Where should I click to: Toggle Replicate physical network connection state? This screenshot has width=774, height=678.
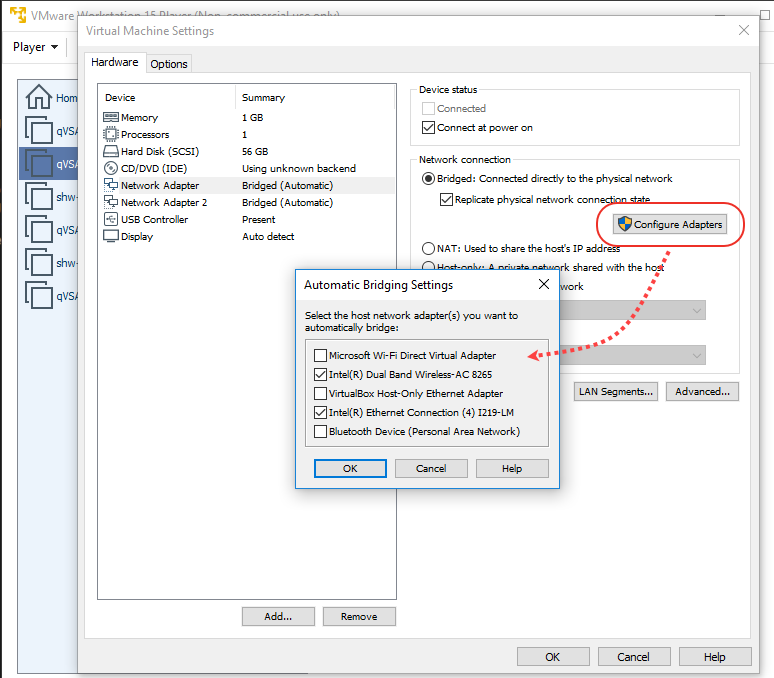pyautogui.click(x=446, y=199)
